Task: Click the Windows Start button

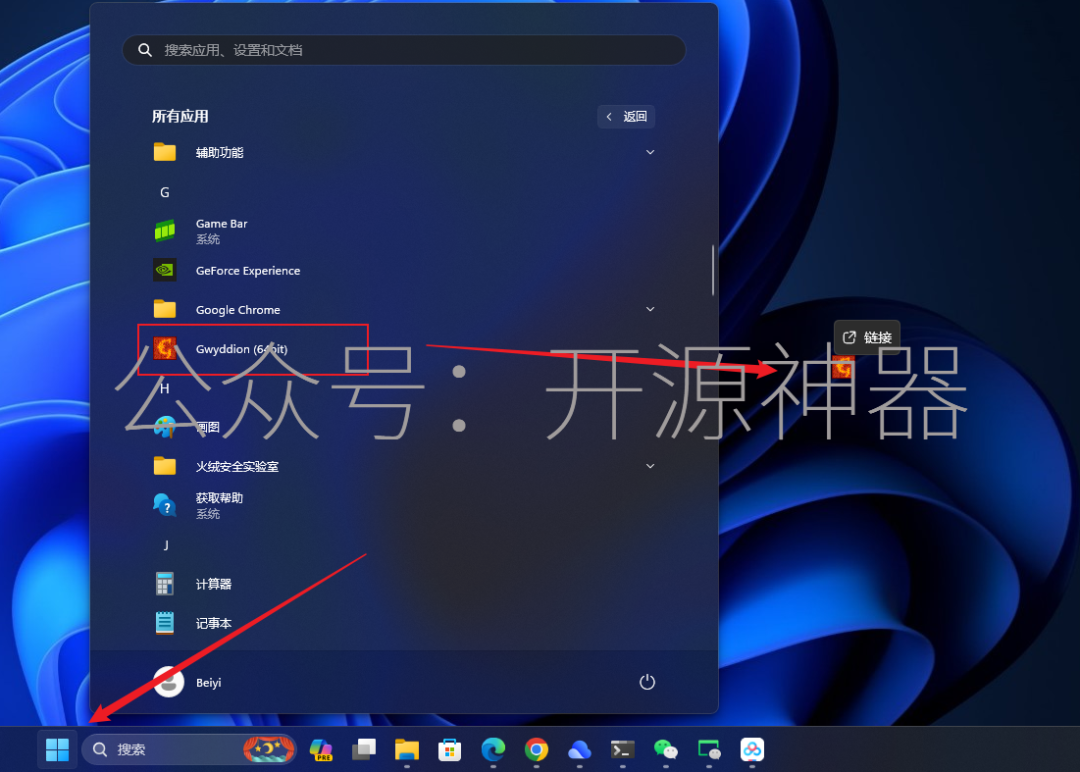Action: (x=57, y=749)
